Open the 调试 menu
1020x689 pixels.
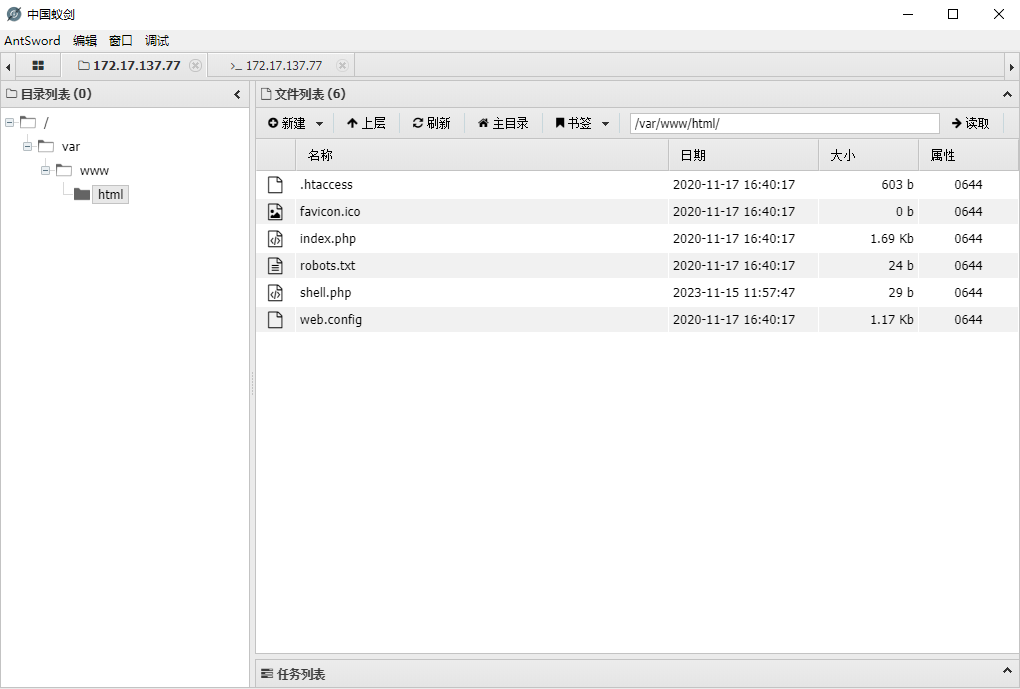pyautogui.click(x=157, y=40)
